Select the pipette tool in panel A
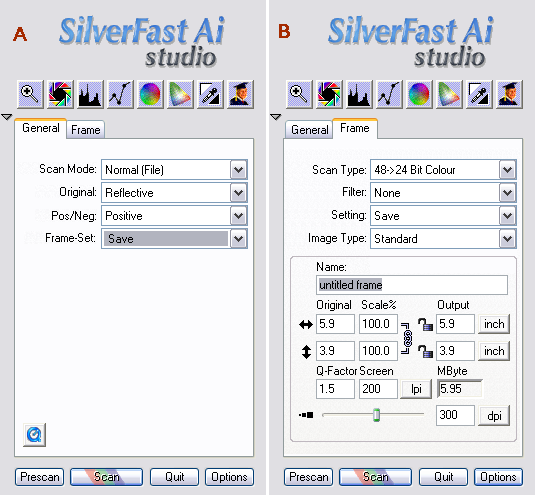This screenshot has width=535, height=495. point(210,94)
